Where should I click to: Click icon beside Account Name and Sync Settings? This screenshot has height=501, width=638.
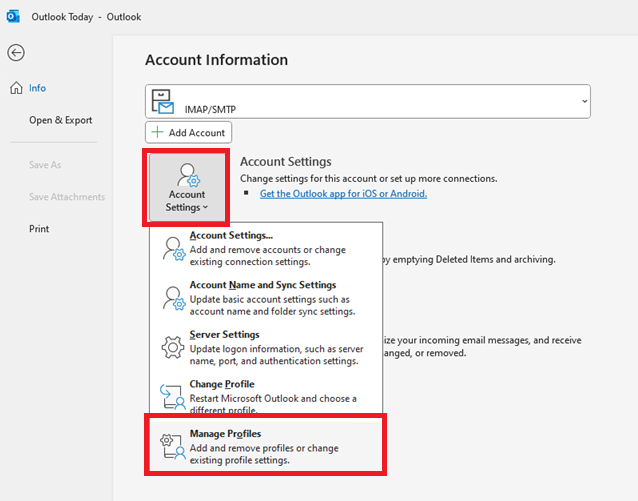click(x=174, y=298)
